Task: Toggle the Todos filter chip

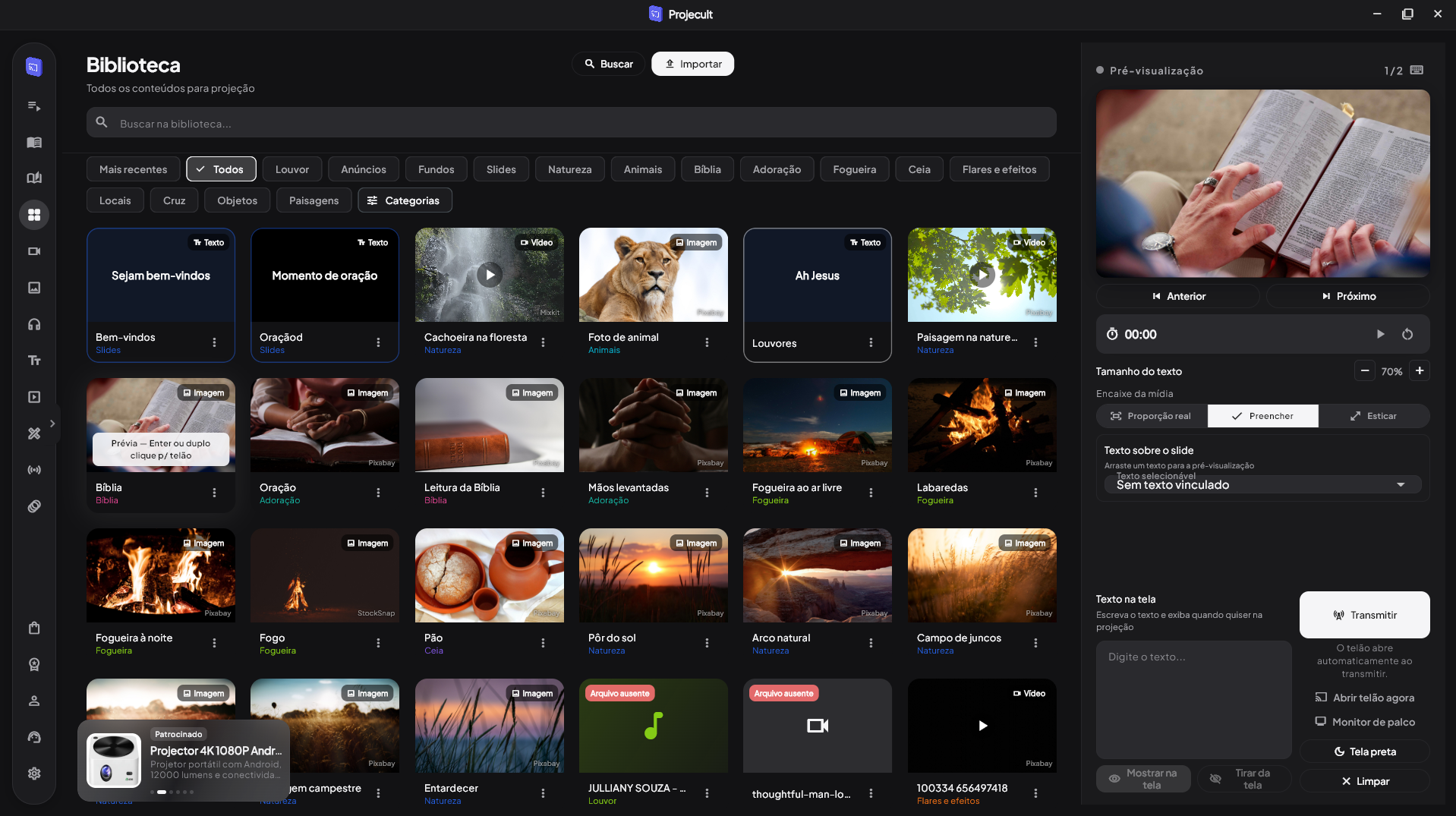Action: (x=221, y=169)
